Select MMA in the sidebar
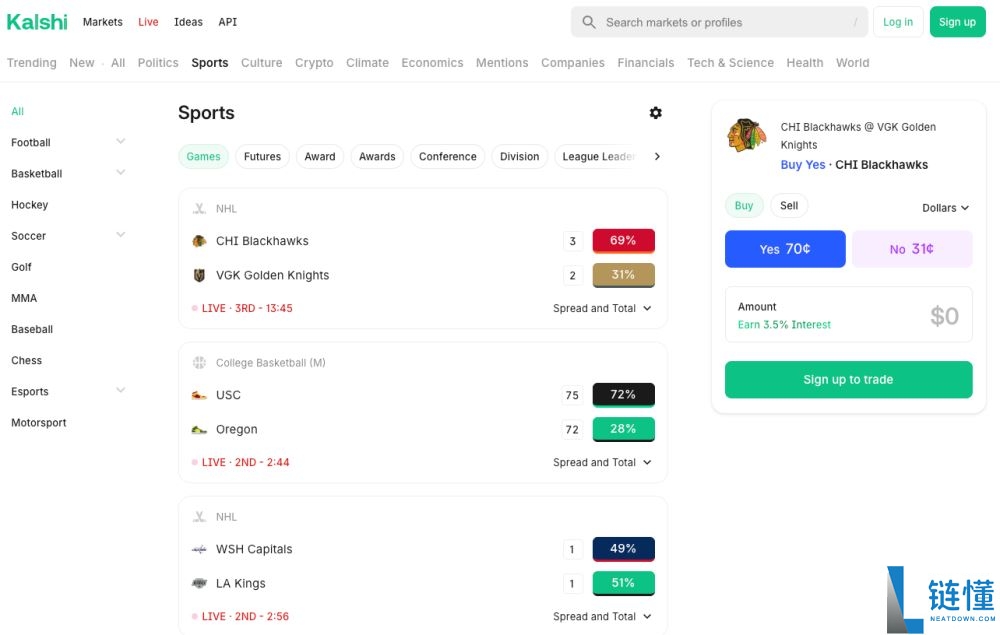This screenshot has width=1000, height=635. 24,298
